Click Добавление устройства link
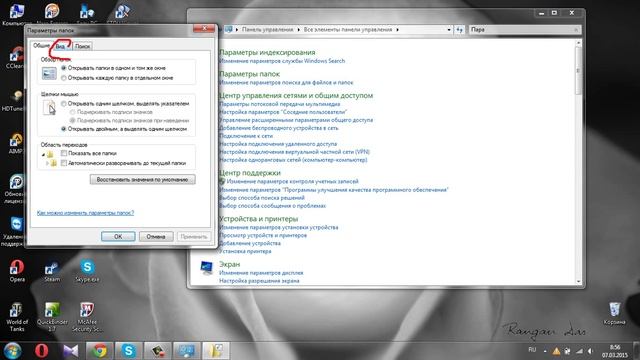 click(x=250, y=243)
